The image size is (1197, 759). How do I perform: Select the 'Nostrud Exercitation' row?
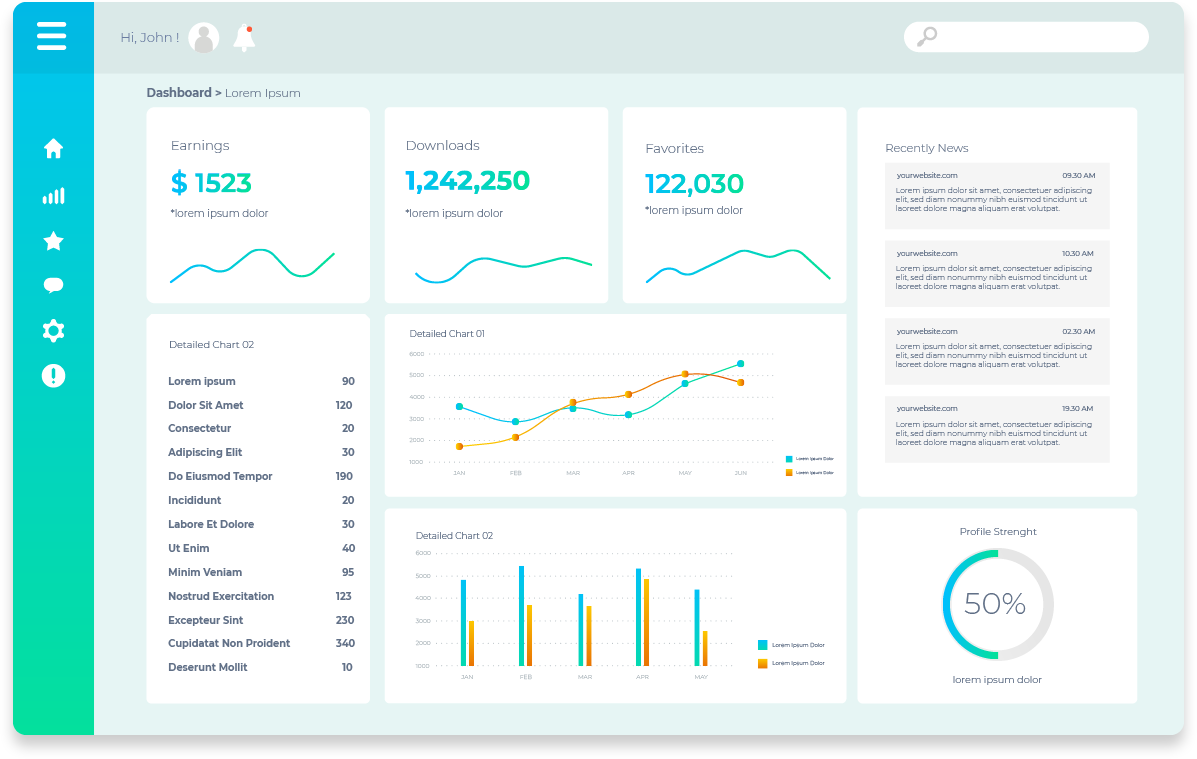[x=261, y=596]
